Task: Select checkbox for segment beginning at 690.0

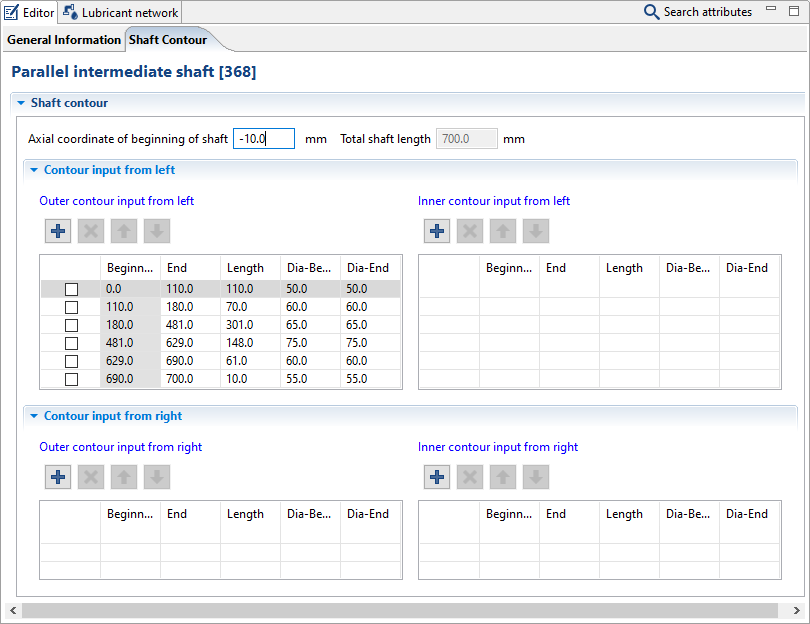Action: click(71, 379)
